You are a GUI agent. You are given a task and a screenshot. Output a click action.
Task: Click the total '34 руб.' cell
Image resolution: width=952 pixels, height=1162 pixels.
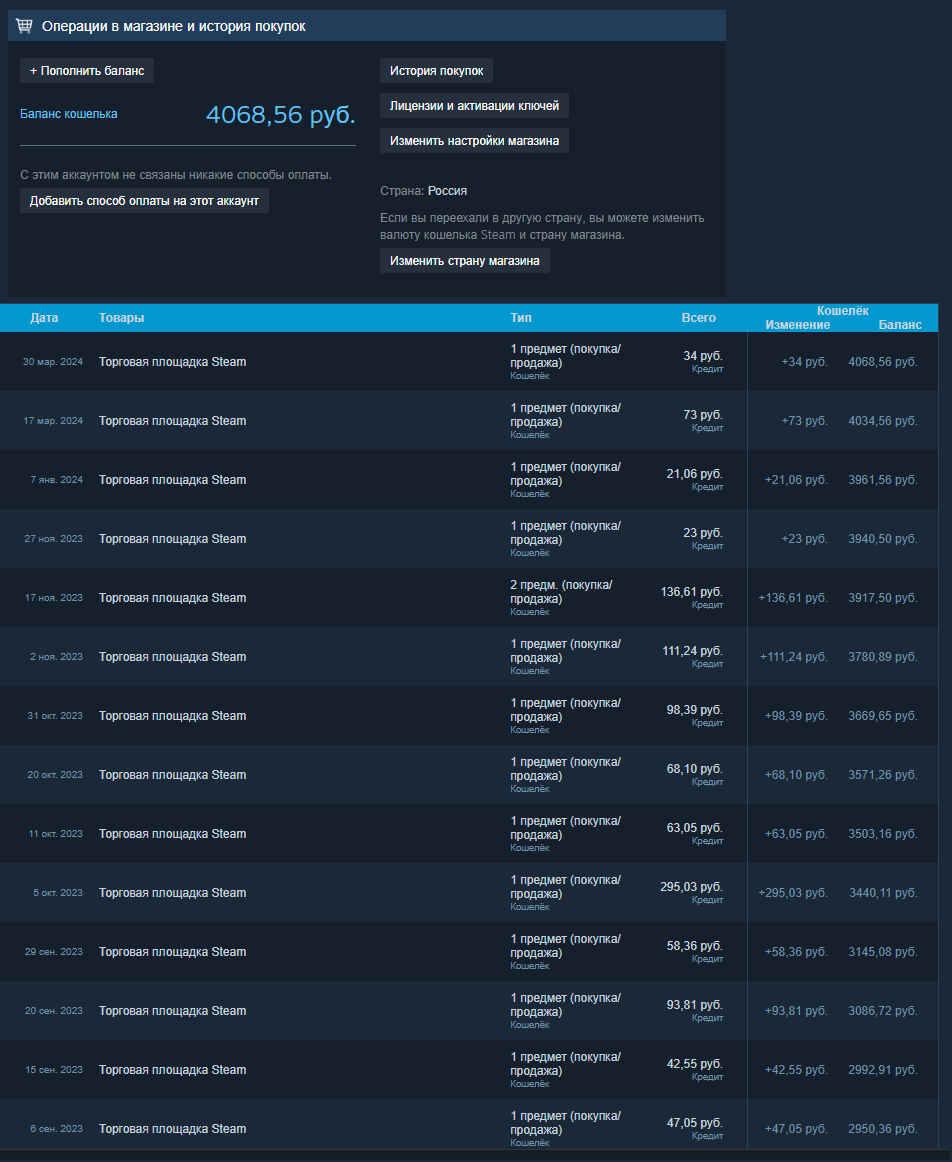click(x=702, y=356)
